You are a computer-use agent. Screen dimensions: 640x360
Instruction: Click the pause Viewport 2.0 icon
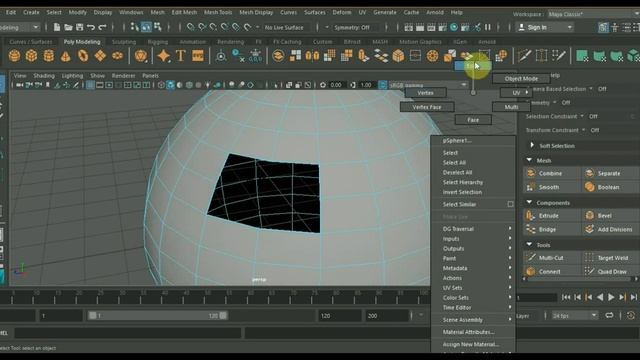point(488,27)
